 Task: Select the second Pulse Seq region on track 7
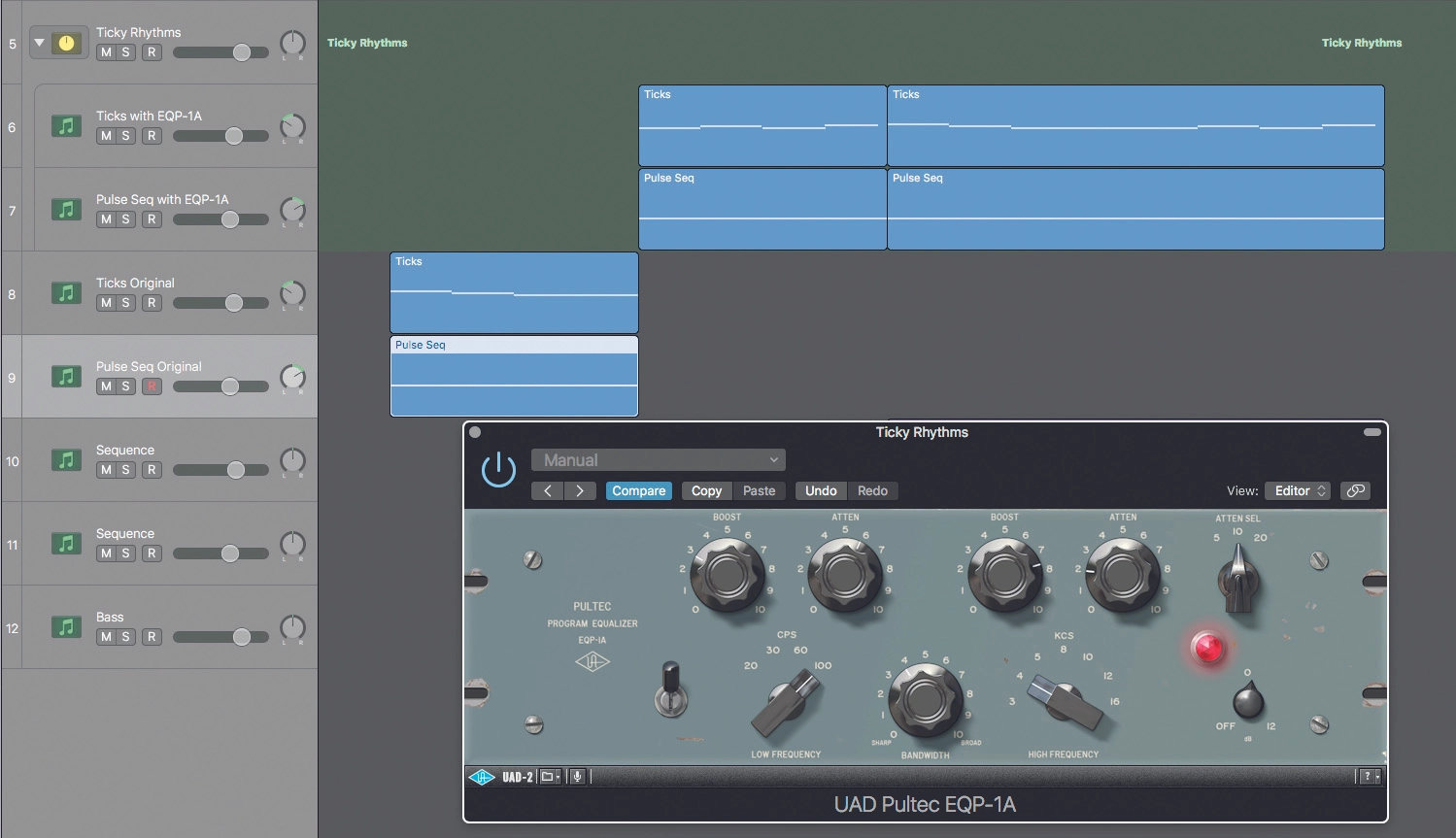point(1135,210)
